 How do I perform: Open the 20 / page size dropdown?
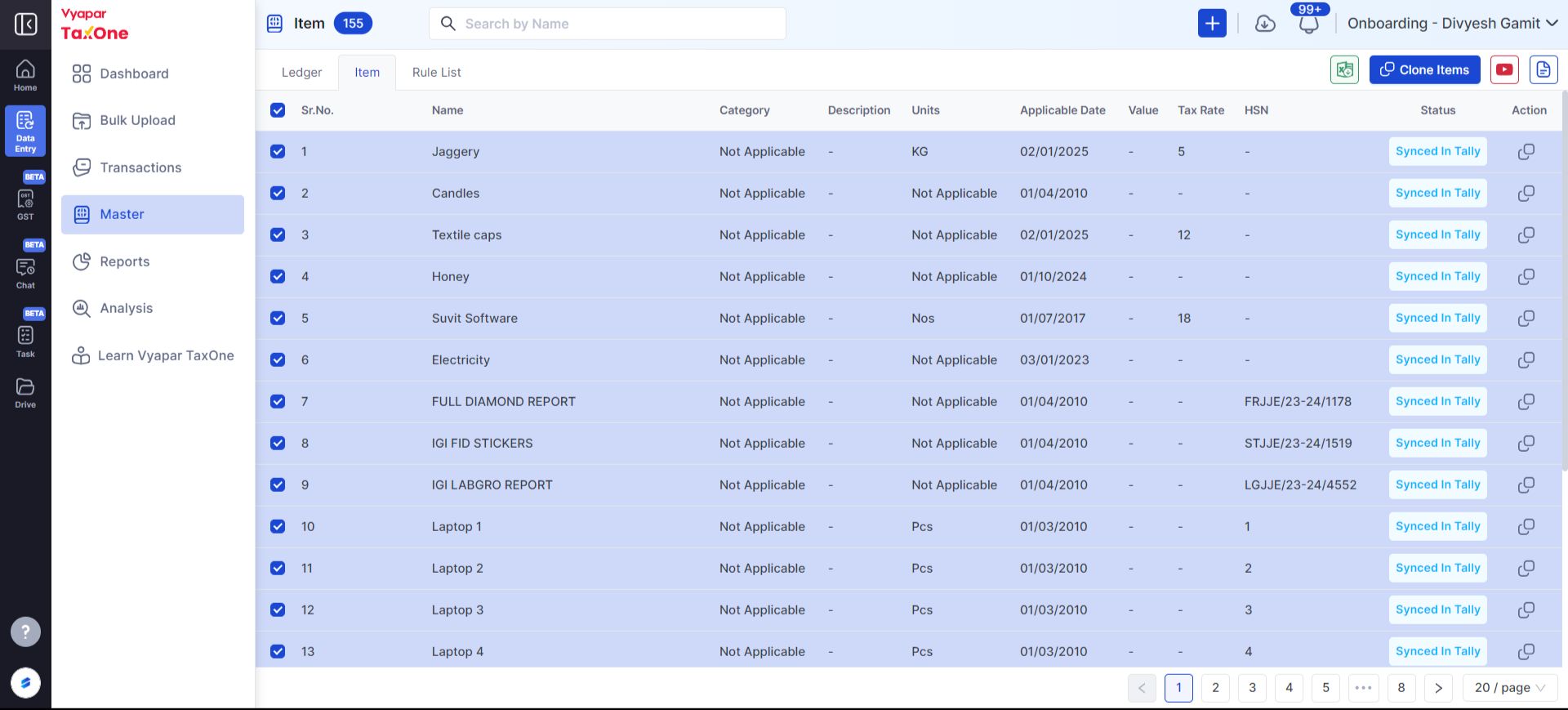(x=1510, y=688)
